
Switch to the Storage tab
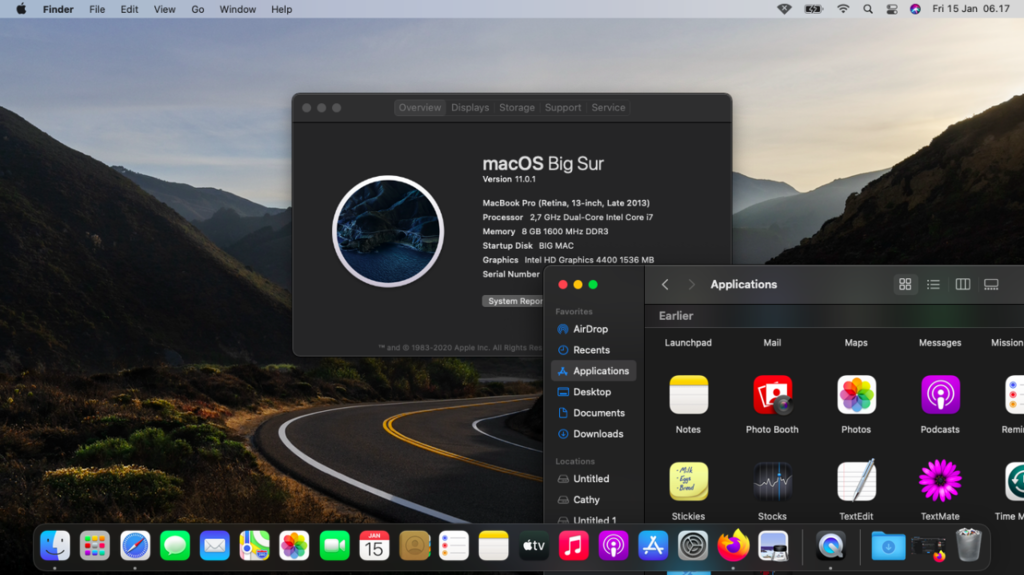516,107
